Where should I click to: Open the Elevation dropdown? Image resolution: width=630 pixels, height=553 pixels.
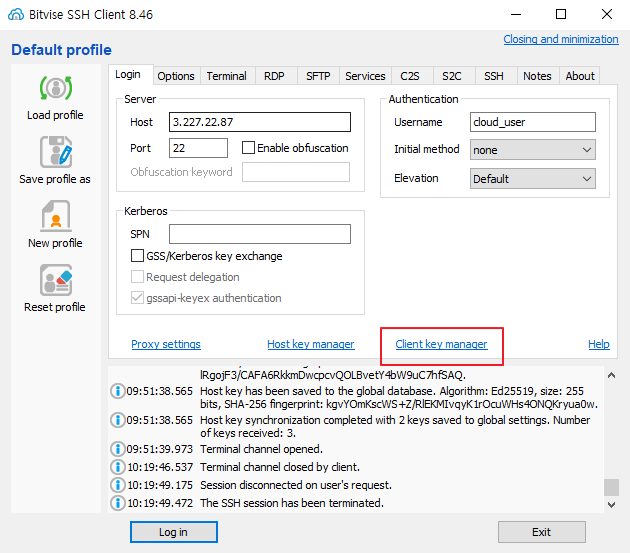(533, 179)
